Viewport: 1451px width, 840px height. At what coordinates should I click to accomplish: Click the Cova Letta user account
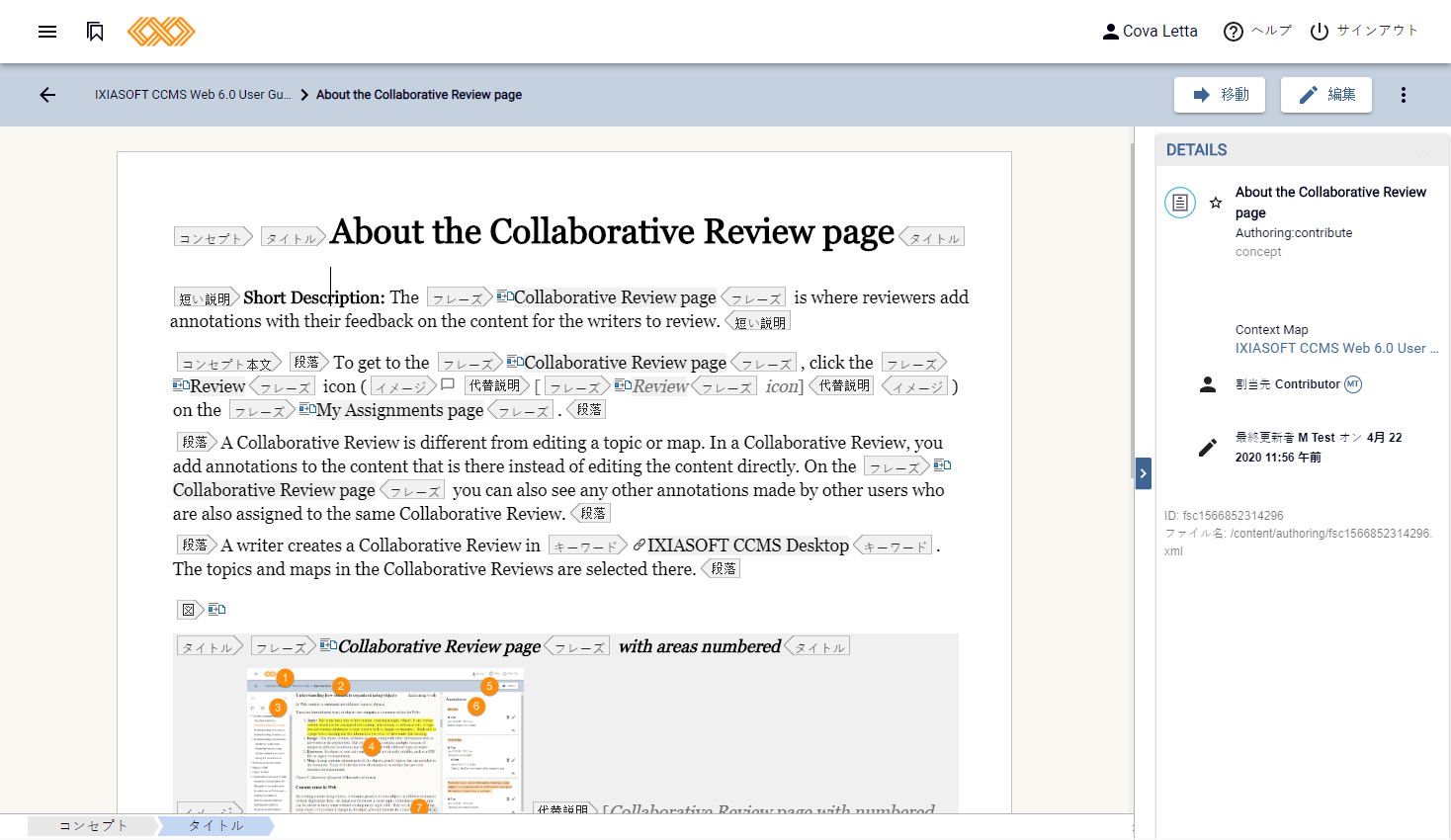(1150, 32)
